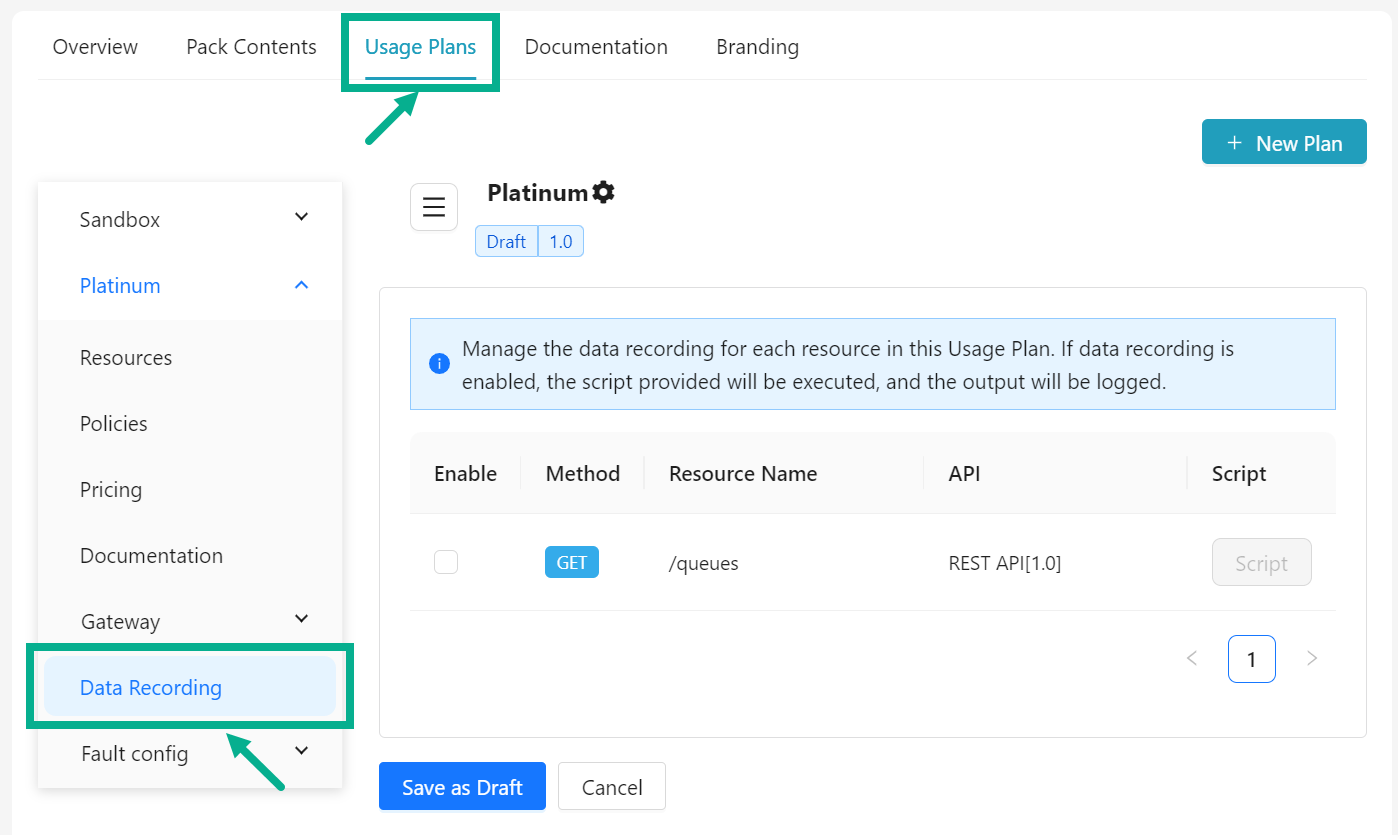
Task: Select page 1 in the pagination control
Action: [x=1251, y=658]
